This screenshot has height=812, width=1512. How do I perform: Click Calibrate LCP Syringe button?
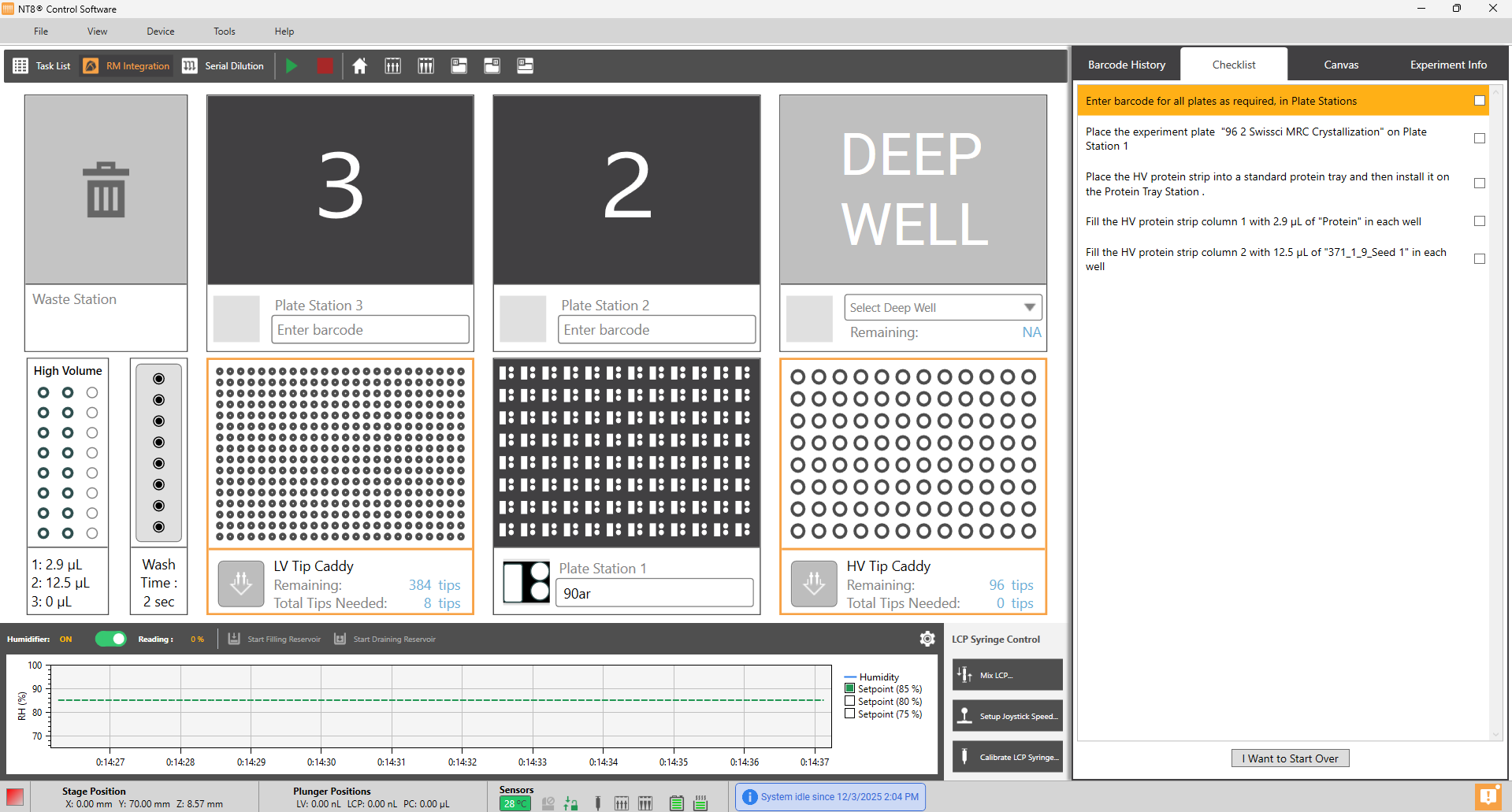pyautogui.click(x=1007, y=757)
